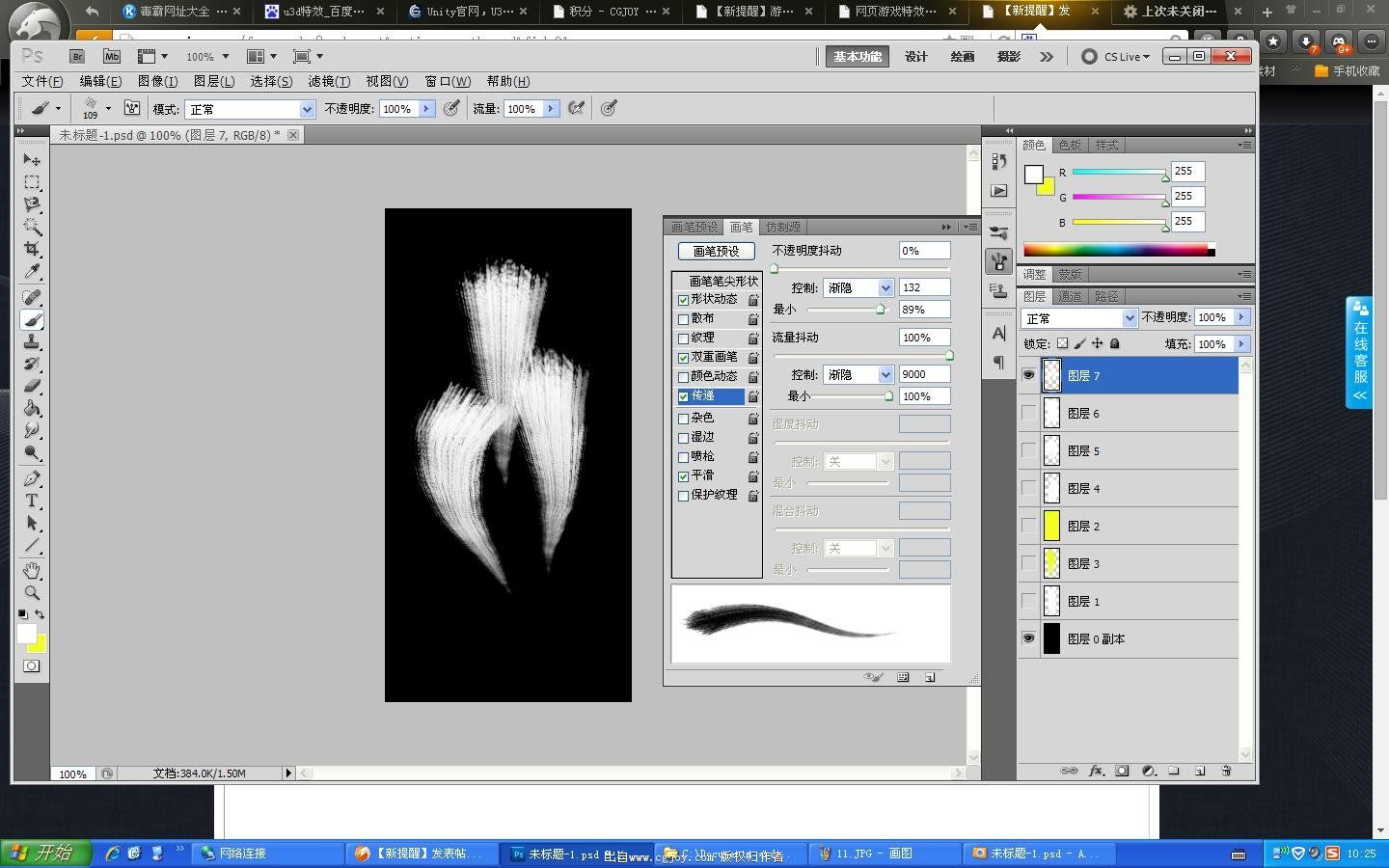Open the 流量 slider arrow in options bar
Viewport: 1389px width, 868px height.
coord(551,109)
